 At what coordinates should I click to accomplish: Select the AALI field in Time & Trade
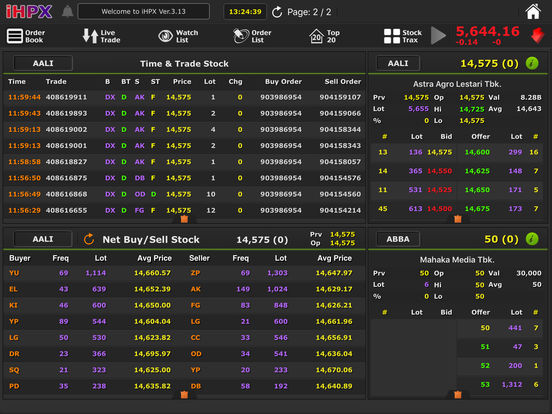(43, 63)
